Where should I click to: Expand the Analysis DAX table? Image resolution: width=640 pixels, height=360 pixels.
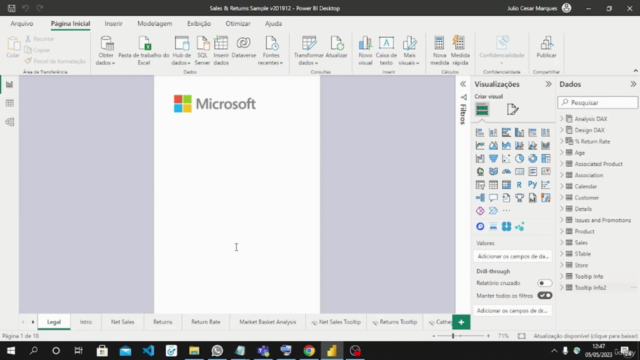[x=562, y=119]
